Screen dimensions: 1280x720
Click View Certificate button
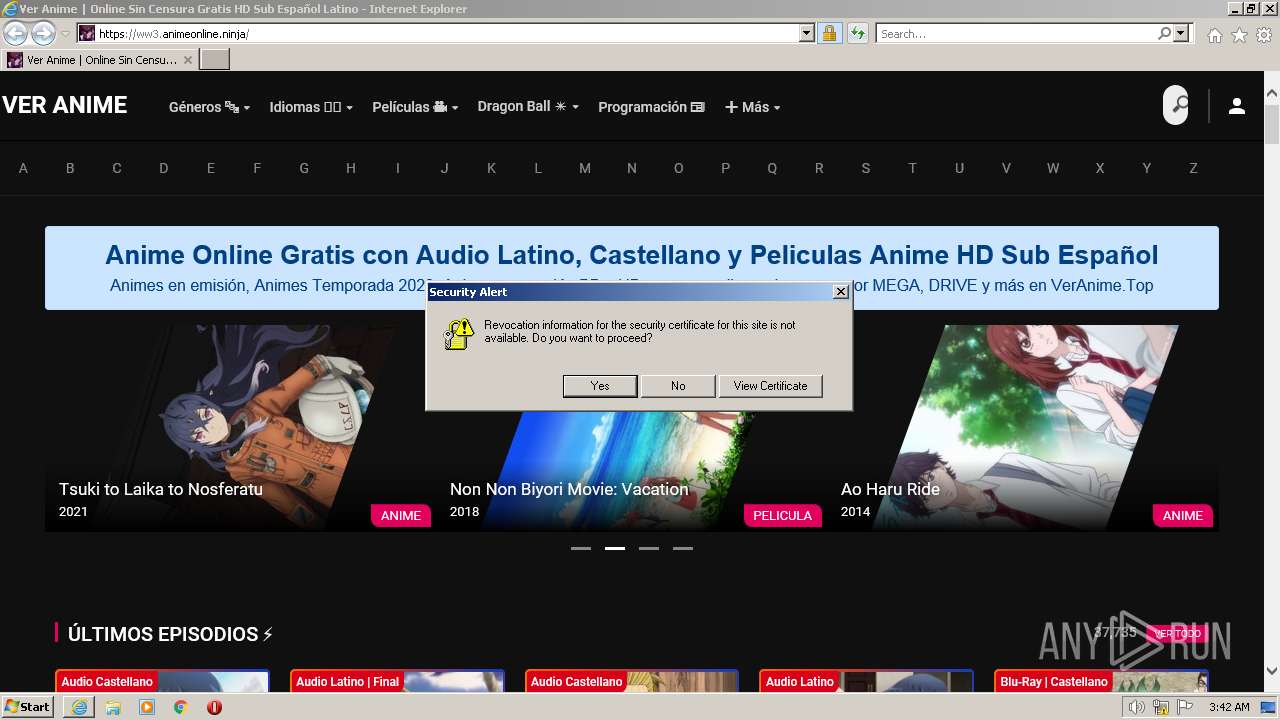770,386
